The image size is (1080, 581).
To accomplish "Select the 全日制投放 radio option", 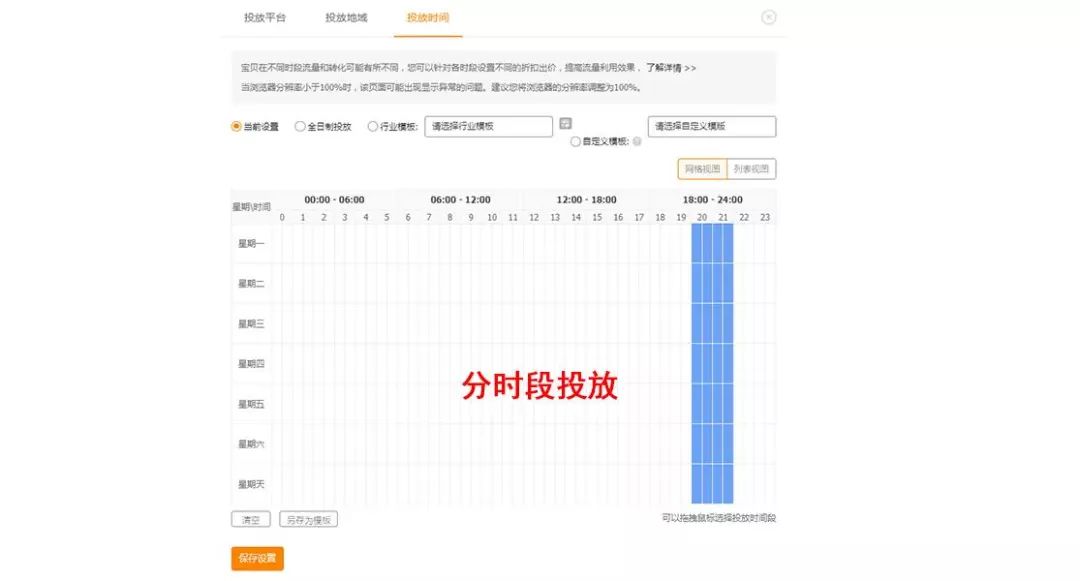I will pos(298,126).
